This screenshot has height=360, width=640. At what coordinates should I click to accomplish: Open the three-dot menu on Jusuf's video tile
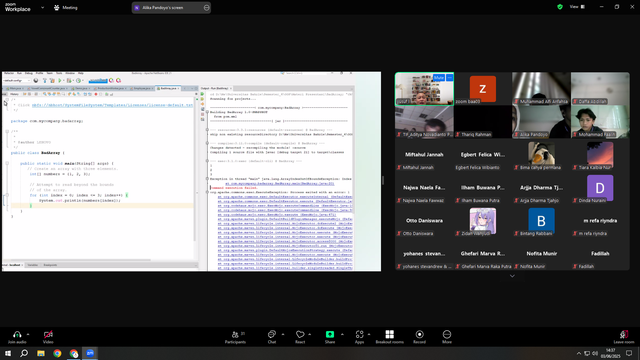coord(449,78)
